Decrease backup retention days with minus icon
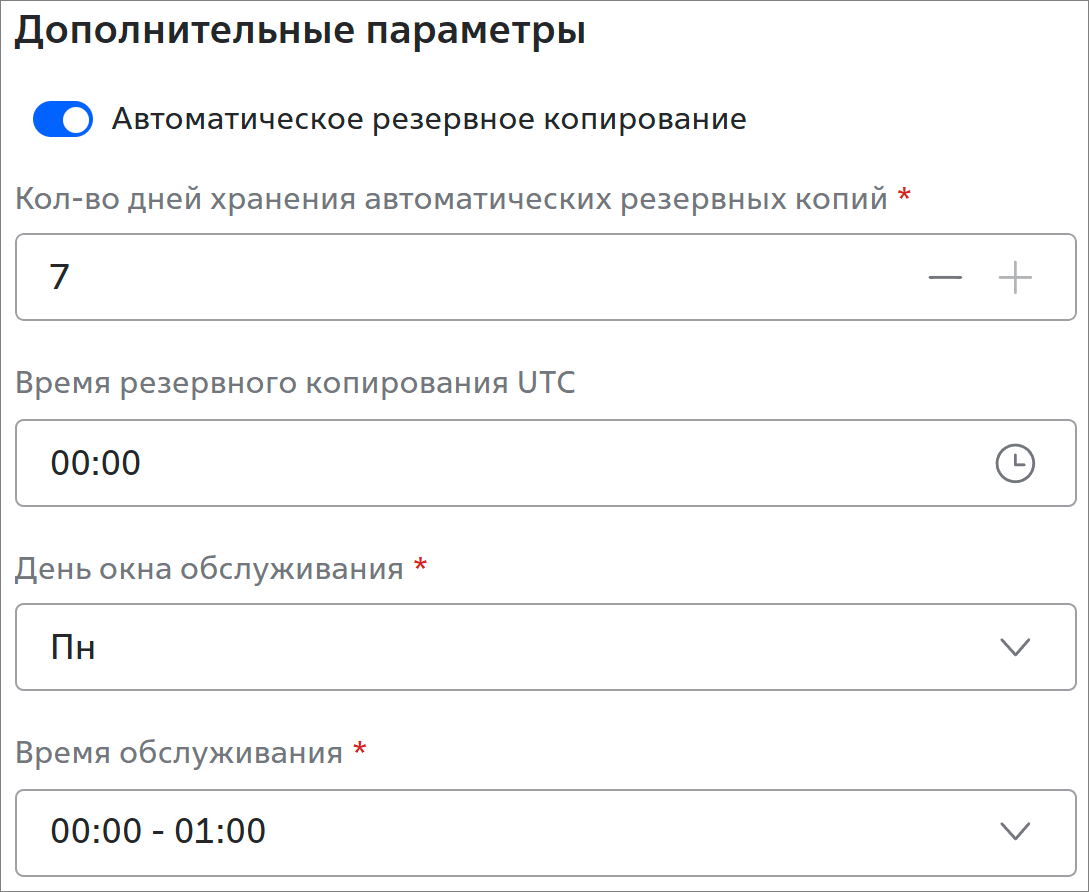This screenshot has height=892, width=1089. pyautogui.click(x=945, y=277)
